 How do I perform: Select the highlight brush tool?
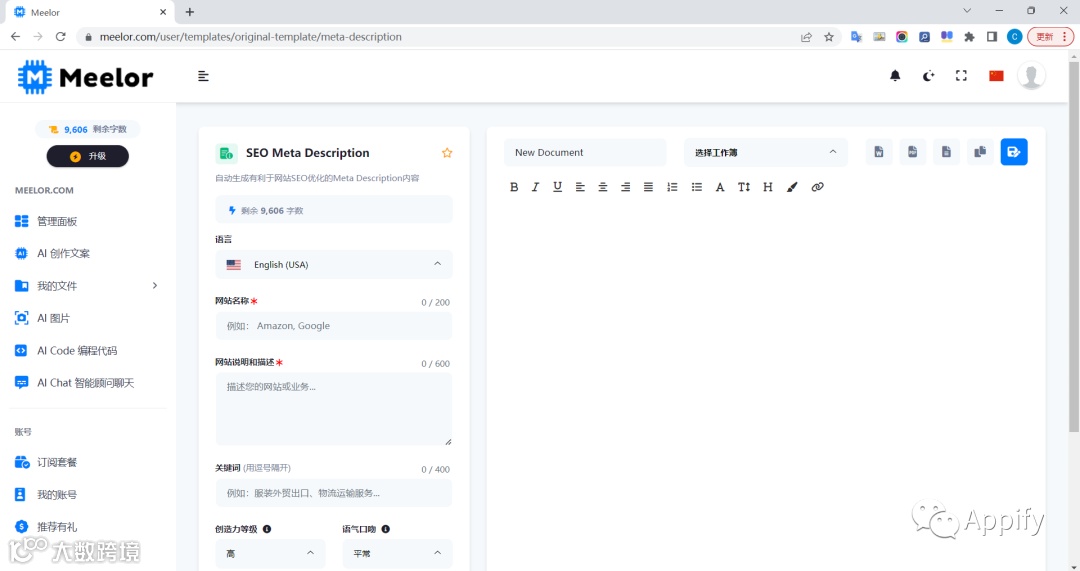click(792, 187)
